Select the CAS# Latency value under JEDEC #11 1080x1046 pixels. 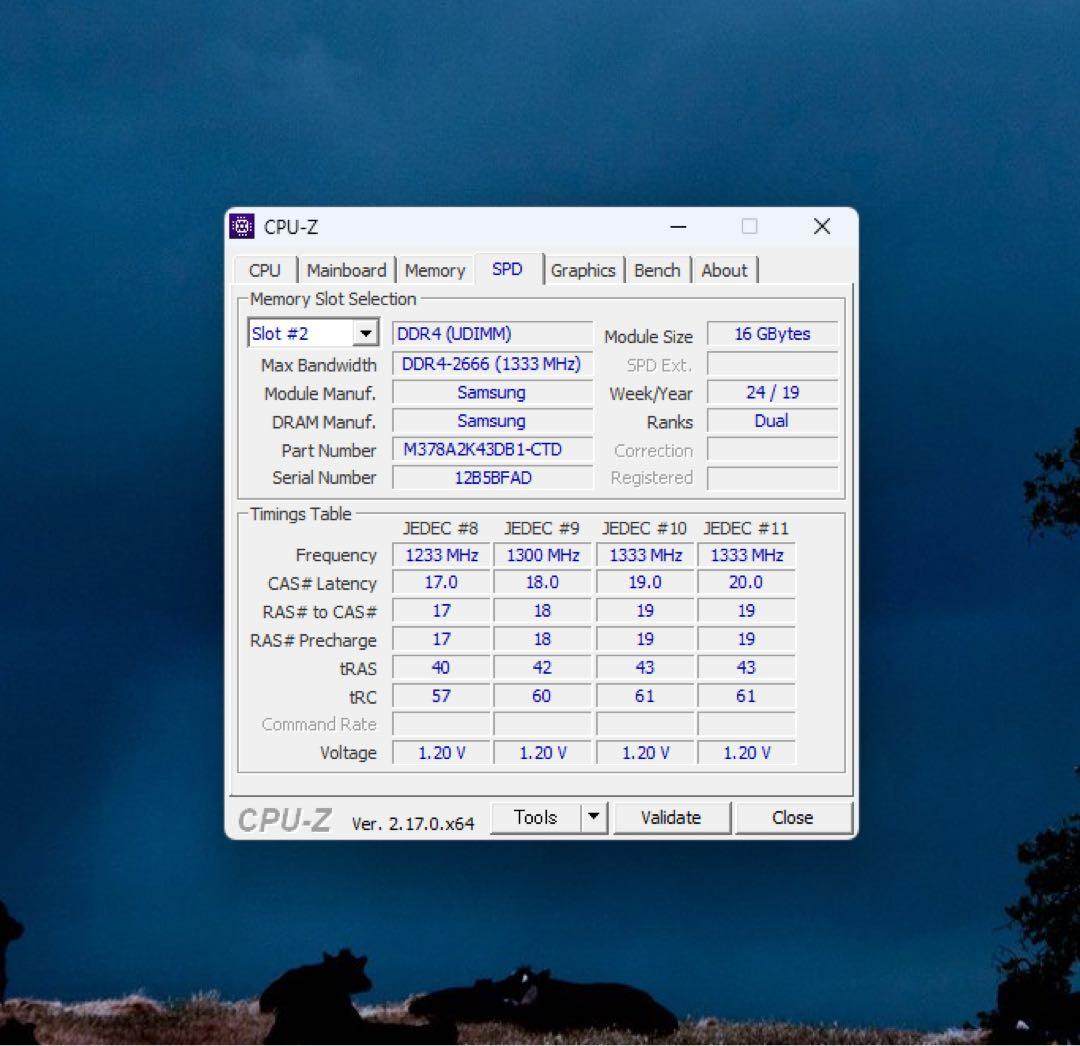click(746, 582)
